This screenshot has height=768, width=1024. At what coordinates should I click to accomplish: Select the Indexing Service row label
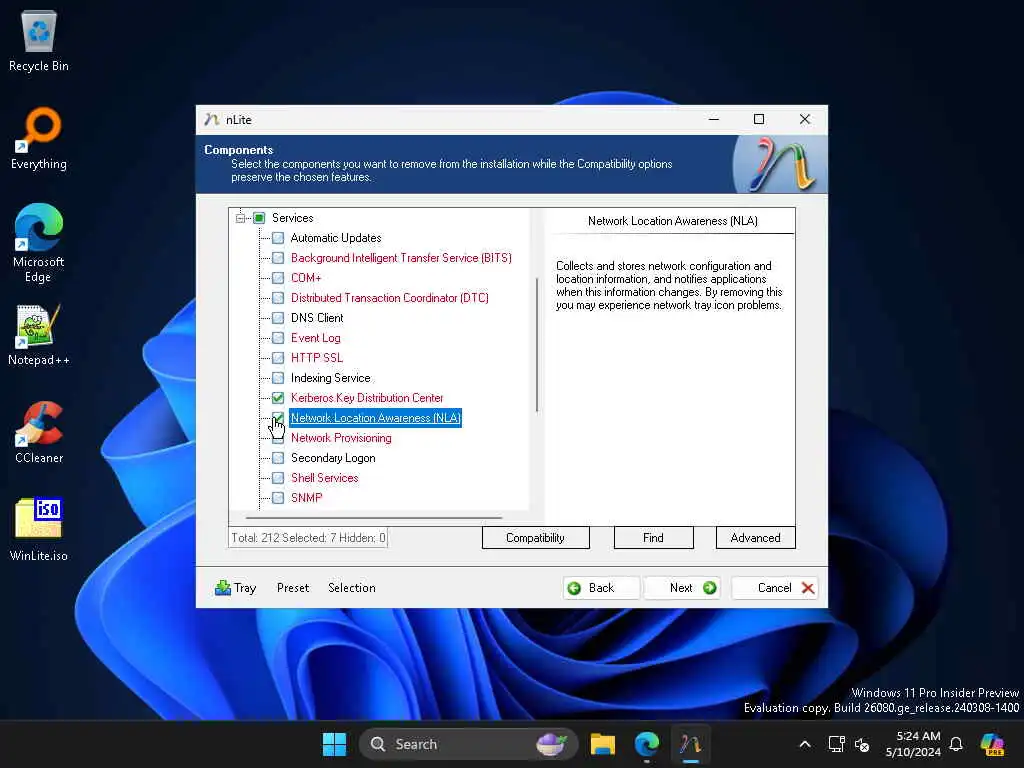pyautogui.click(x=330, y=378)
